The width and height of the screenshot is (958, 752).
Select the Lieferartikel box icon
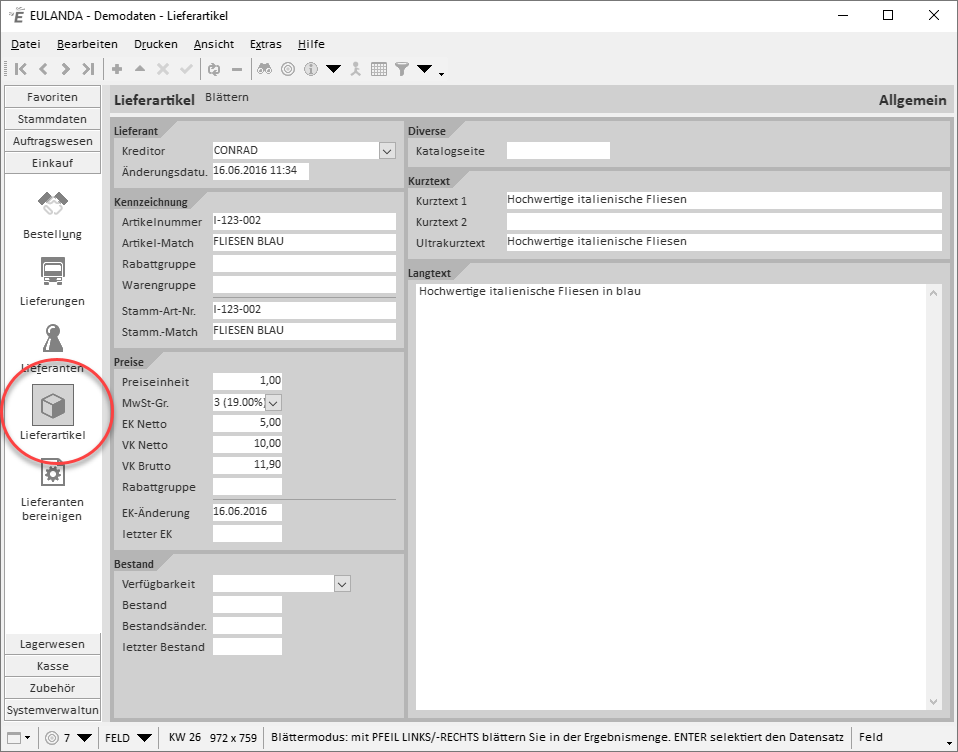tap(53, 405)
